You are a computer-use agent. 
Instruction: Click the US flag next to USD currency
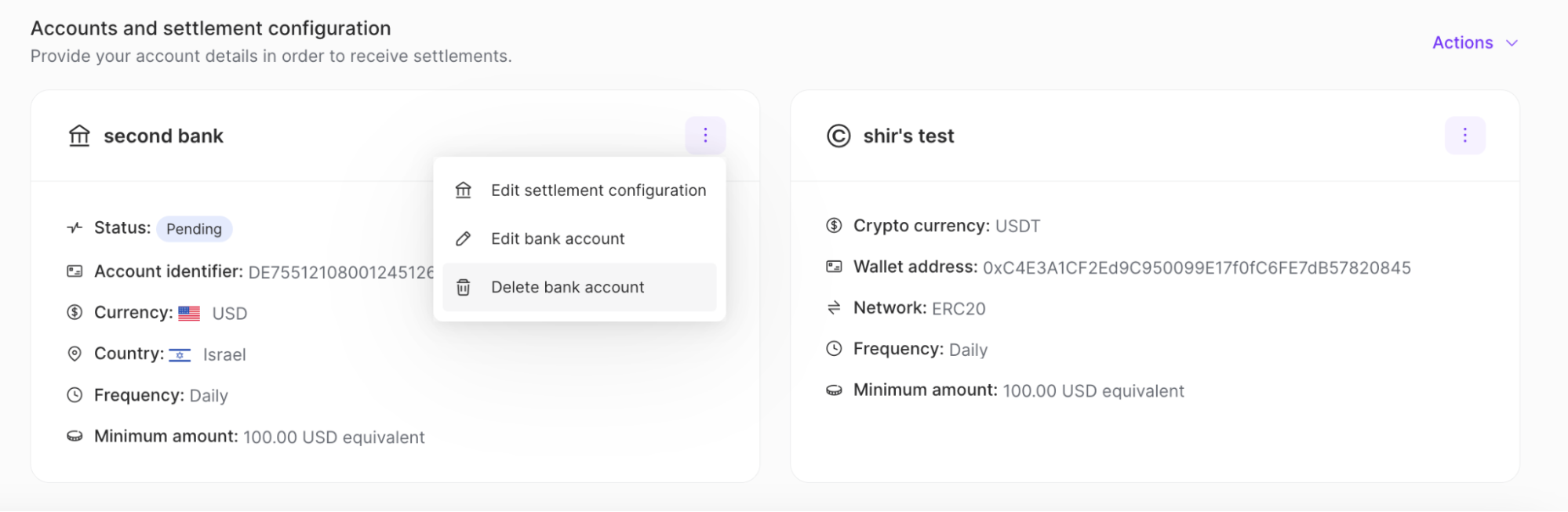[x=189, y=312]
